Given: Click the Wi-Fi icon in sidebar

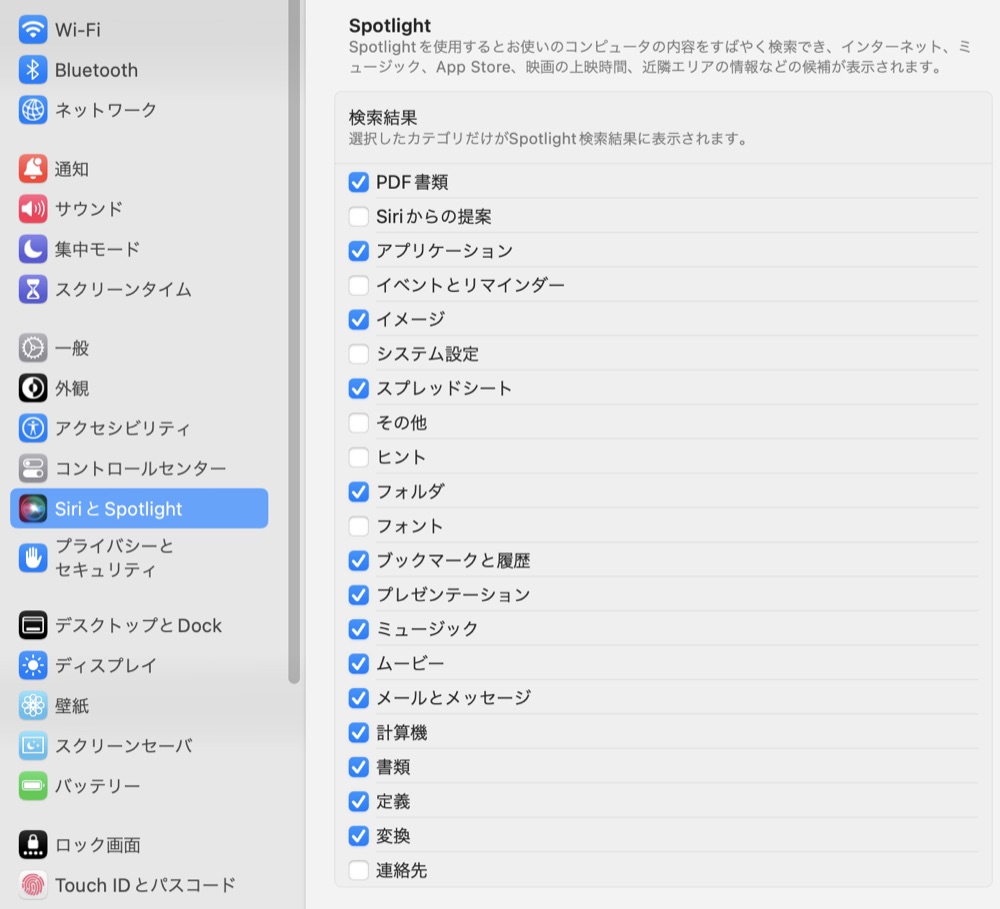Looking at the screenshot, I should pos(33,30).
